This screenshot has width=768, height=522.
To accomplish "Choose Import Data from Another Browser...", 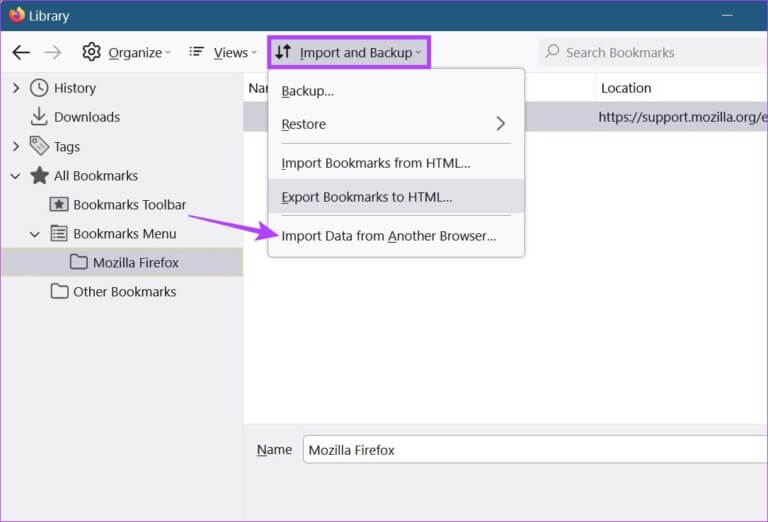I will pos(396,236).
